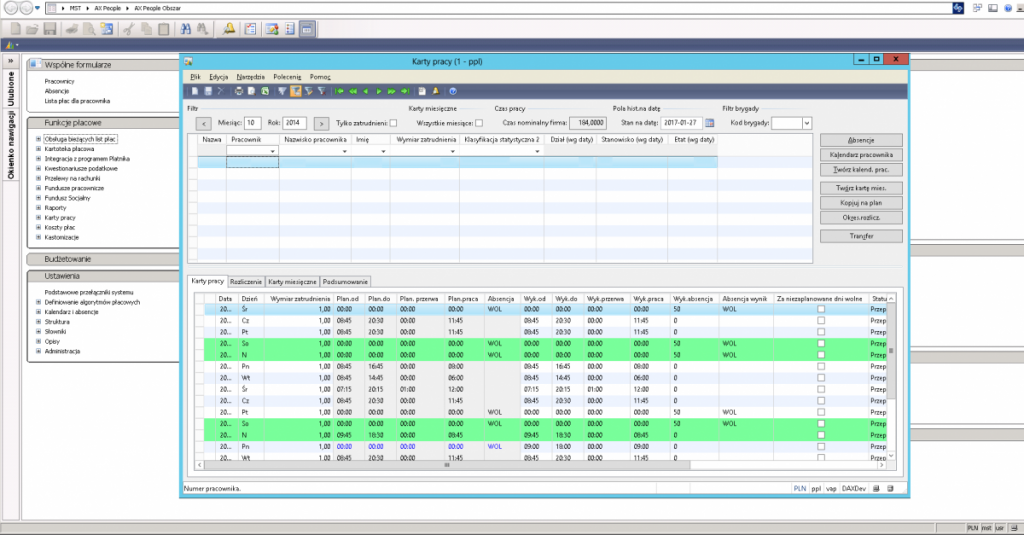Open calendar picker next to Stan na datę

coord(710,123)
